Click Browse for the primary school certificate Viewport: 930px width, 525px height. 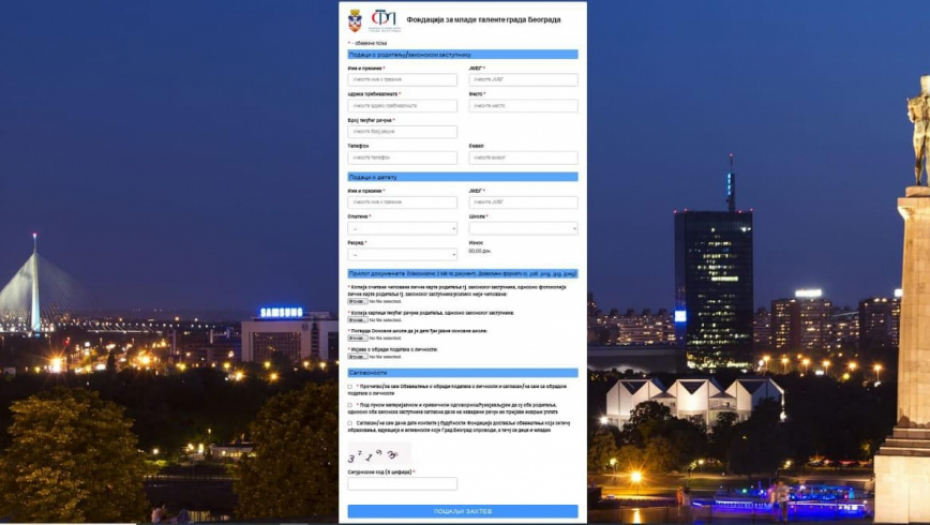tap(357, 338)
